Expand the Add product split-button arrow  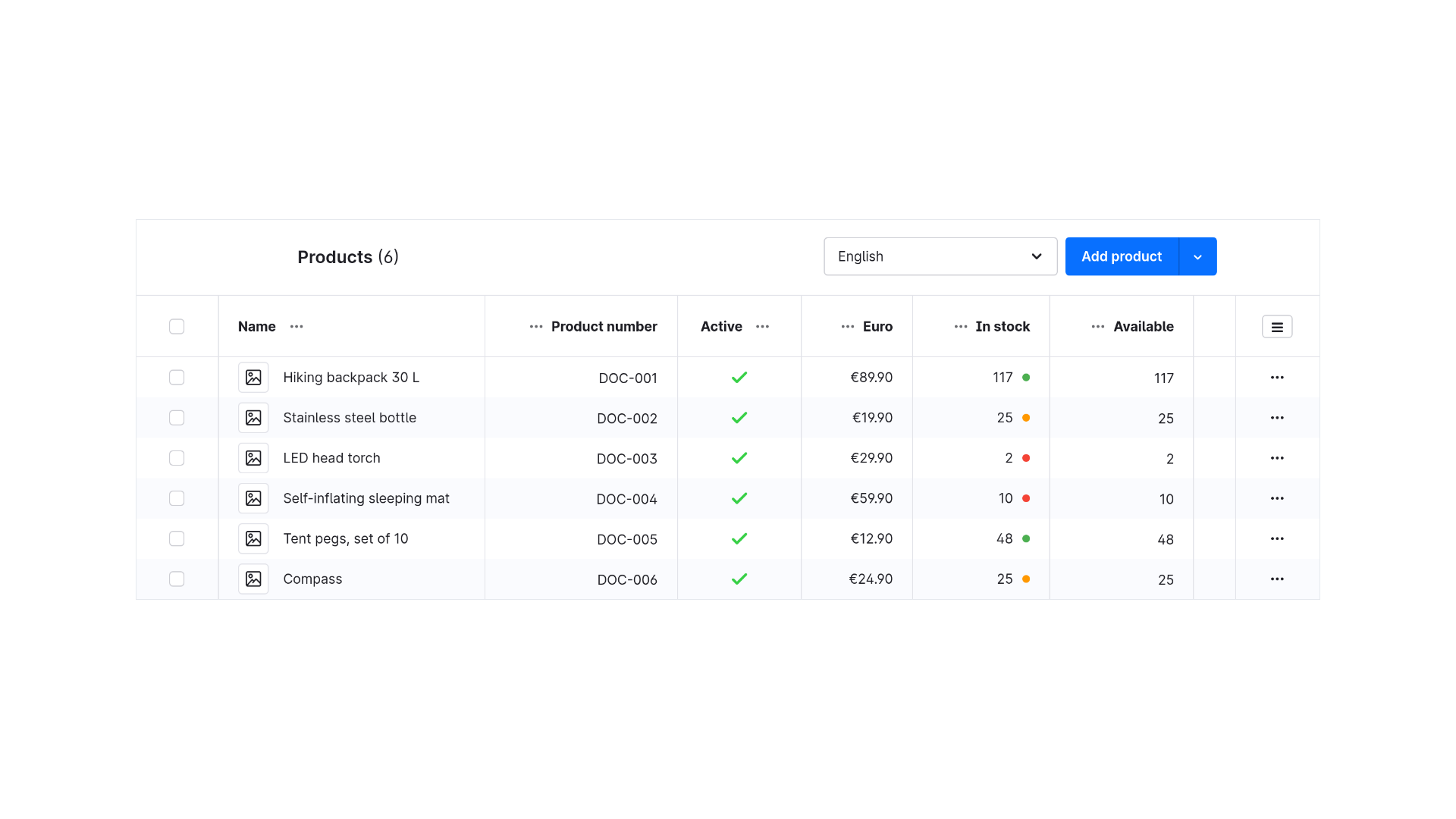pos(1197,256)
